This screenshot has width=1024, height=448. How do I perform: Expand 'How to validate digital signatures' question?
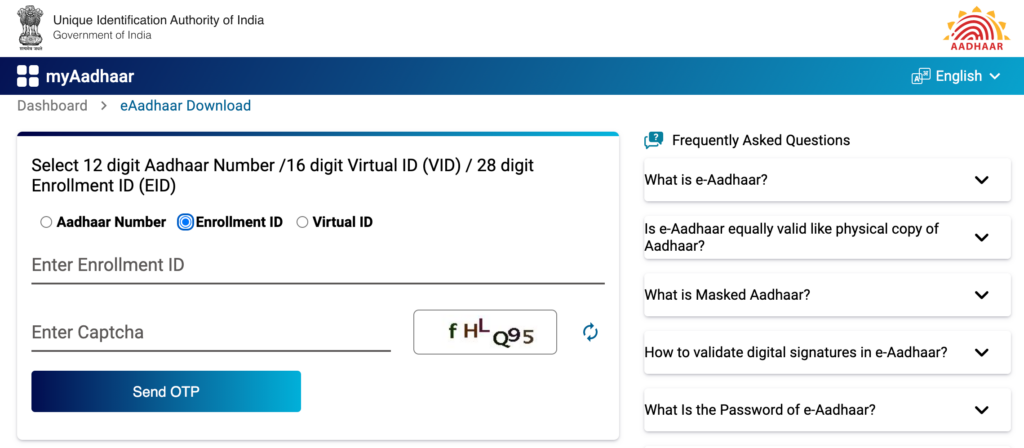pyautogui.click(x=981, y=352)
